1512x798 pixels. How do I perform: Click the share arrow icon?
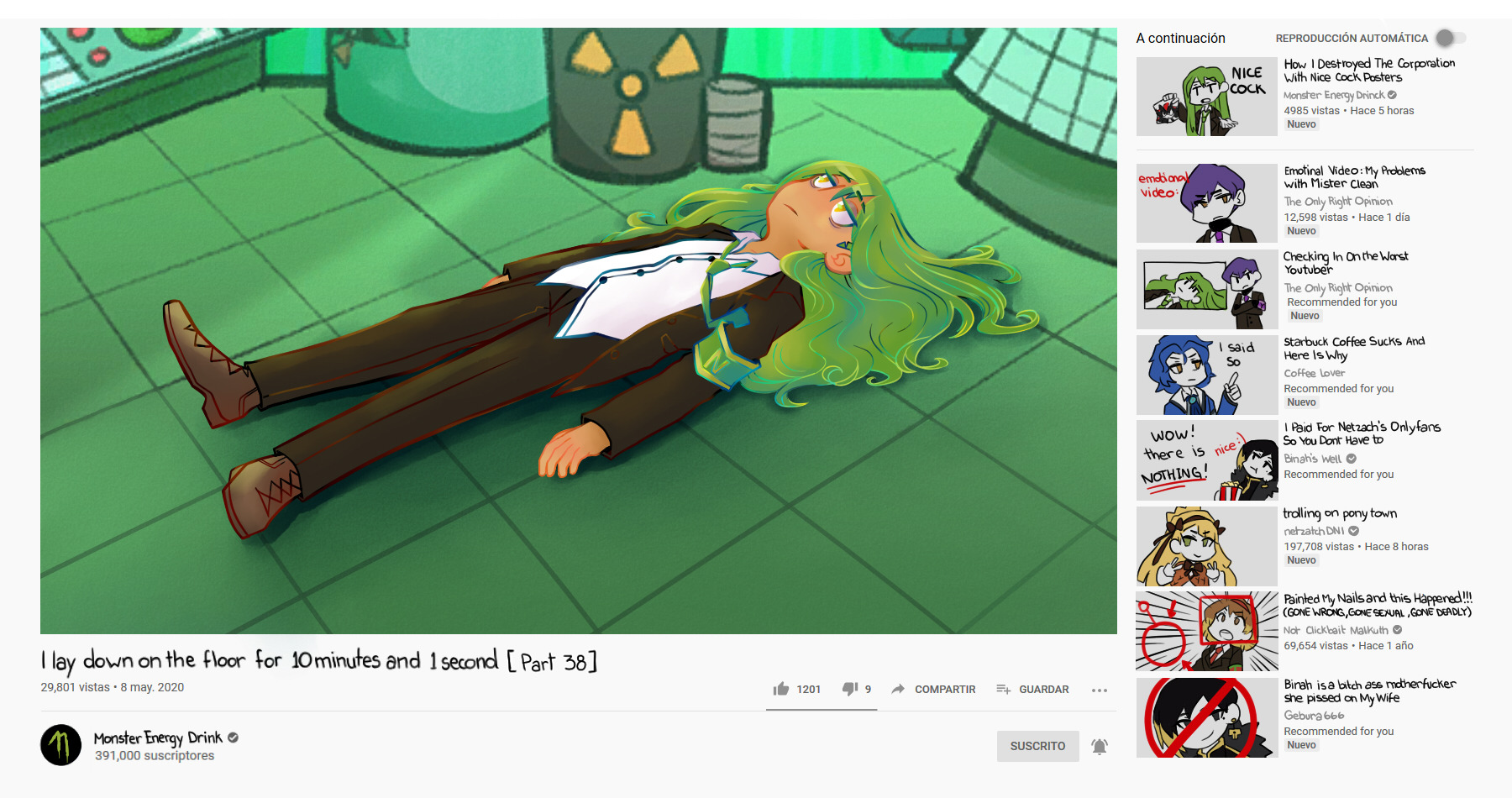click(x=898, y=689)
